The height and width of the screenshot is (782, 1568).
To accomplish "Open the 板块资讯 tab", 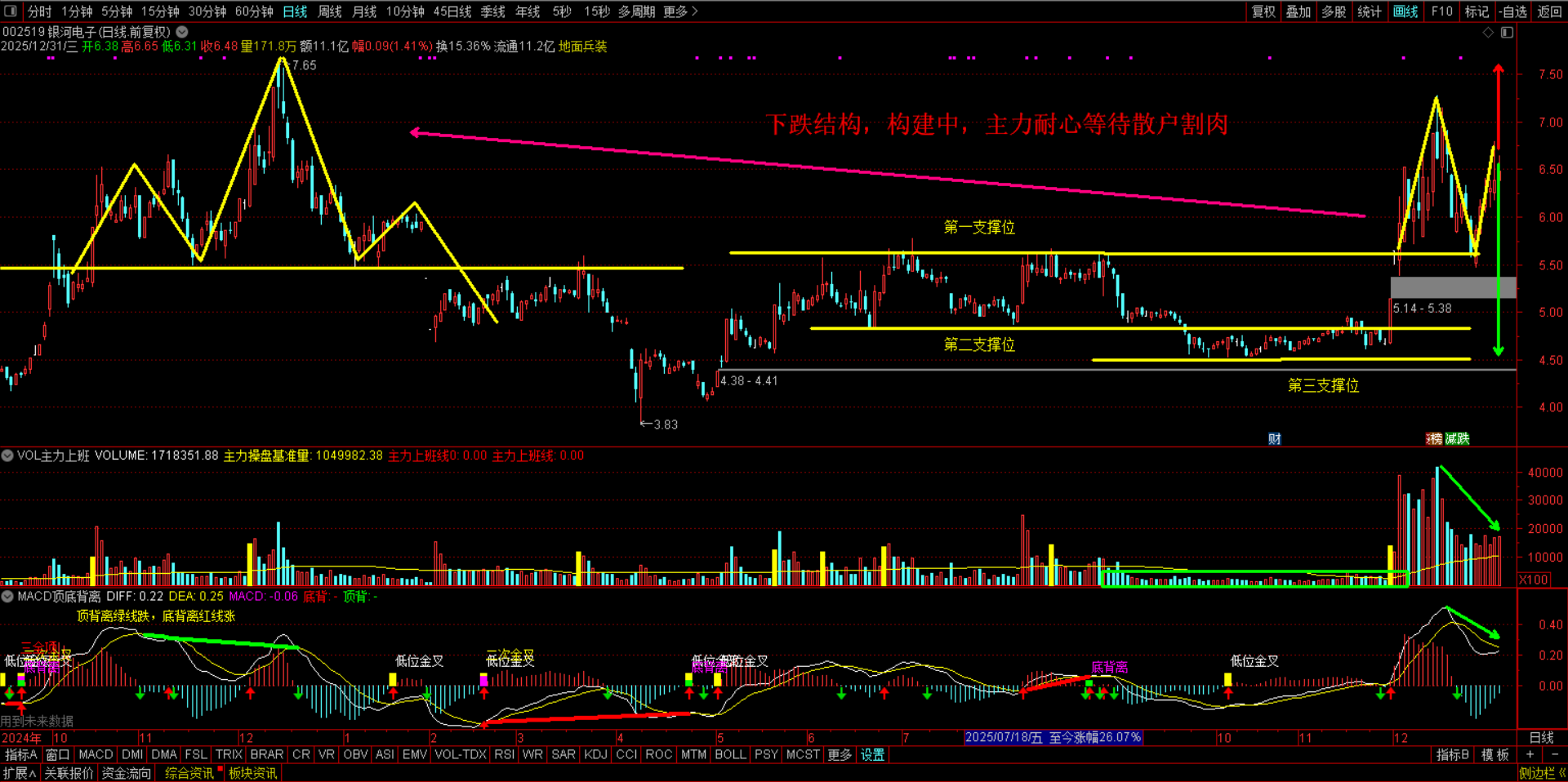I will point(252,772).
